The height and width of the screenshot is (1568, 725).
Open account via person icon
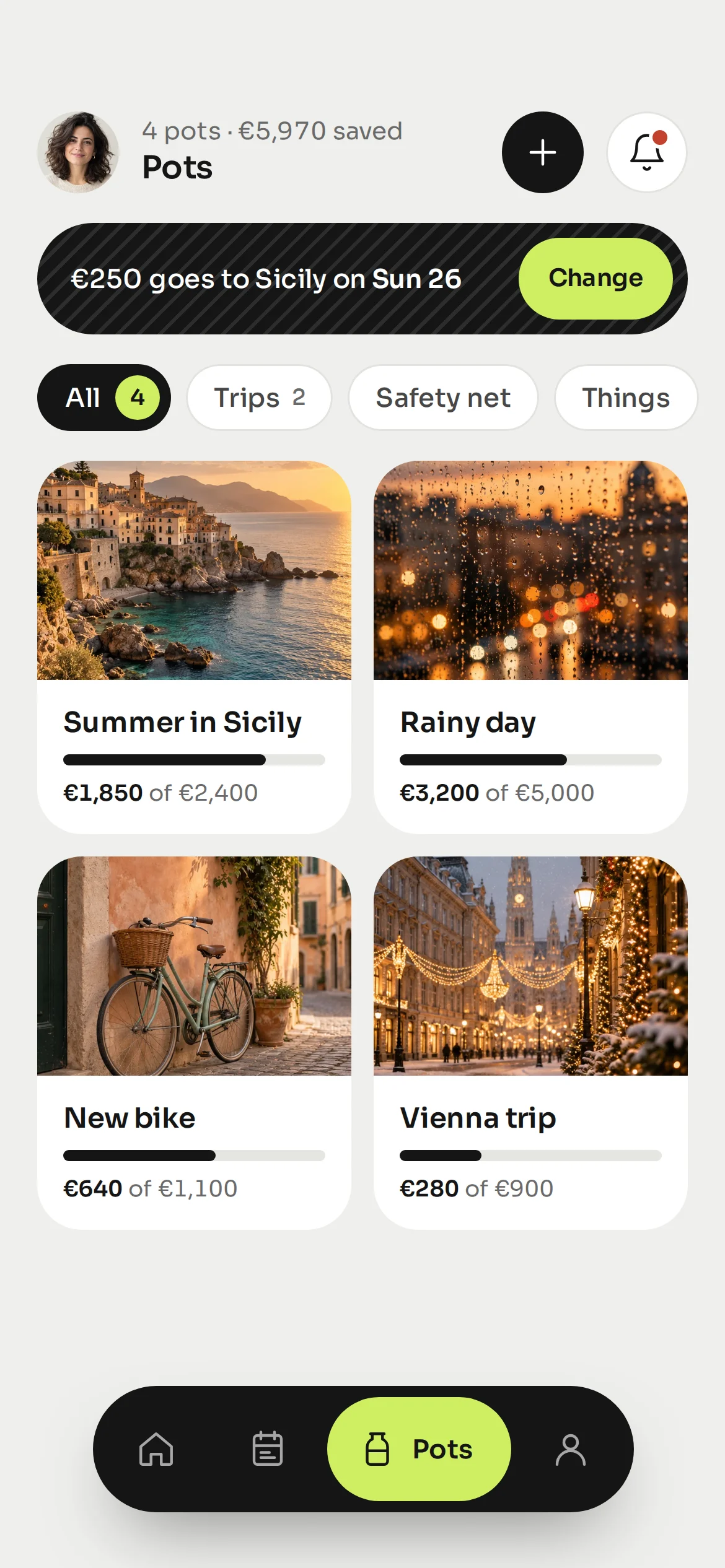pyautogui.click(x=570, y=1449)
